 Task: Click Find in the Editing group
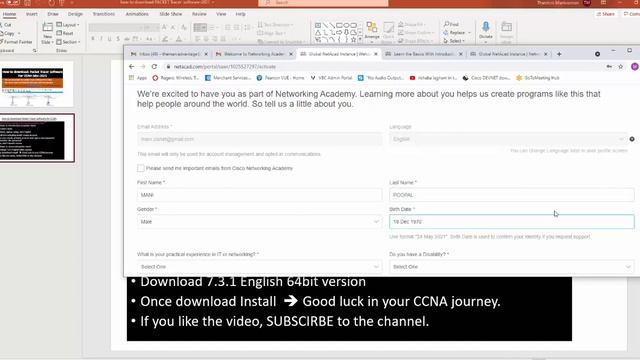pyautogui.click(x=451, y=24)
